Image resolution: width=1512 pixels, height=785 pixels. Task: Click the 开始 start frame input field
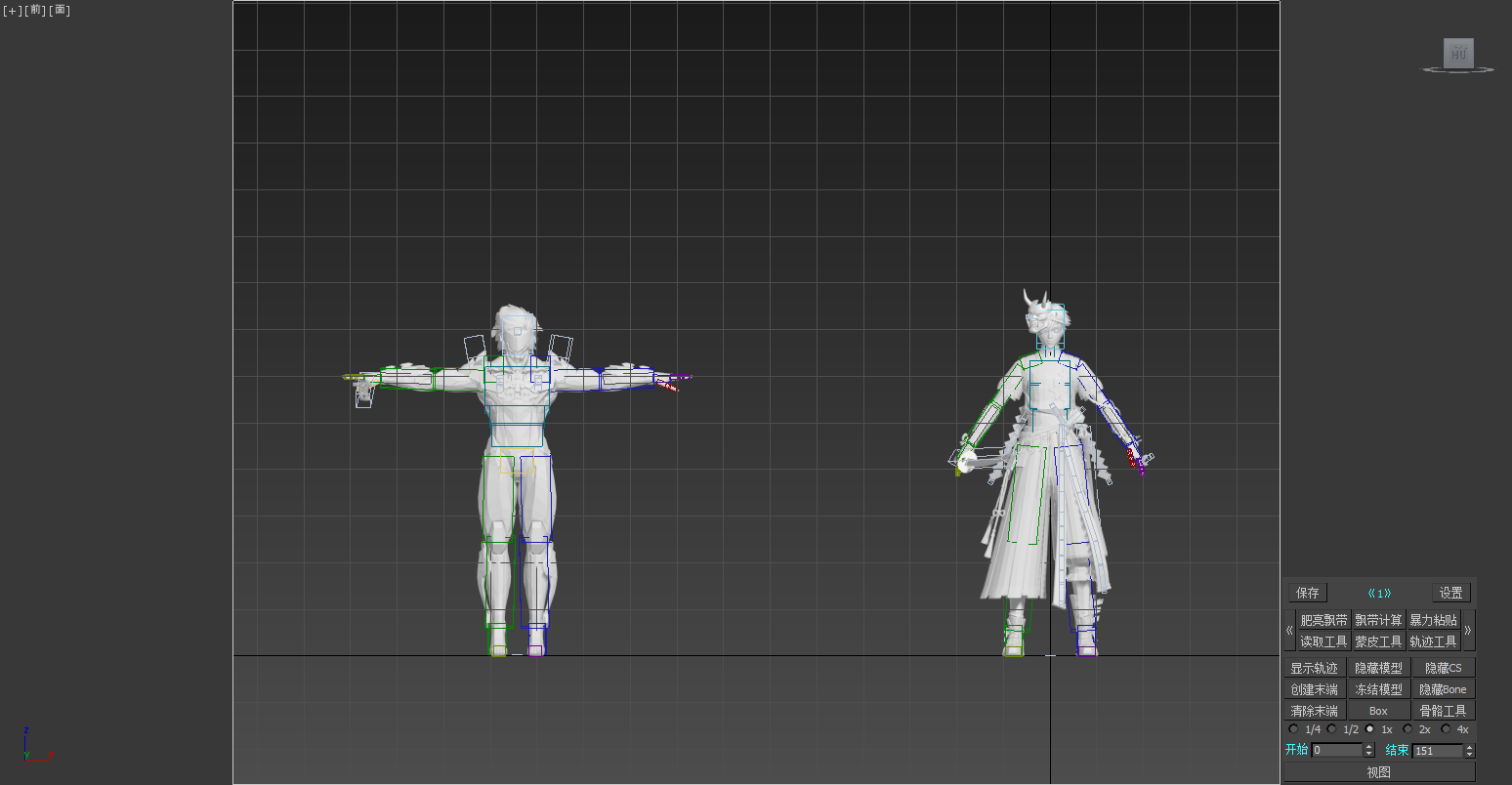(x=1335, y=750)
